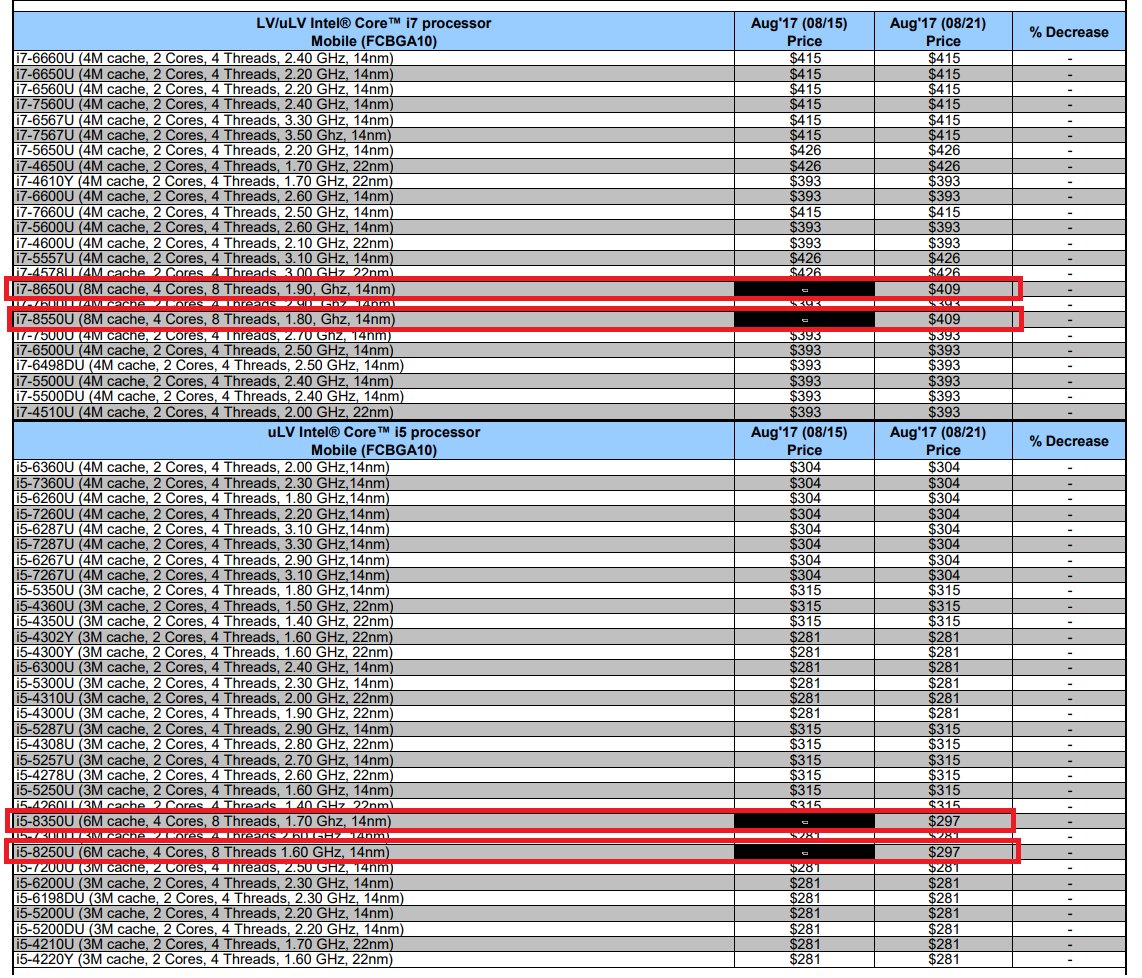Click the i7-5500U processor entry
This screenshot has width=1142, height=978.
pyautogui.click(x=205, y=382)
